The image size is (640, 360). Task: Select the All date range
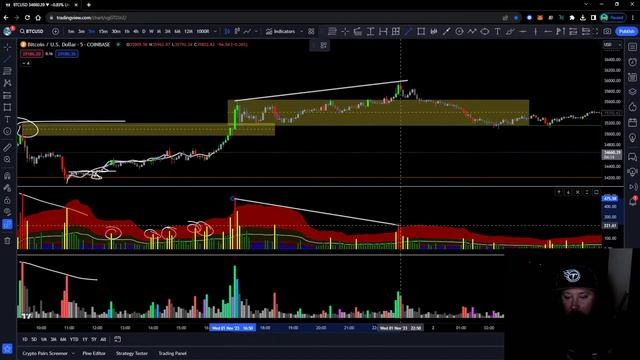pyautogui.click(x=103, y=339)
